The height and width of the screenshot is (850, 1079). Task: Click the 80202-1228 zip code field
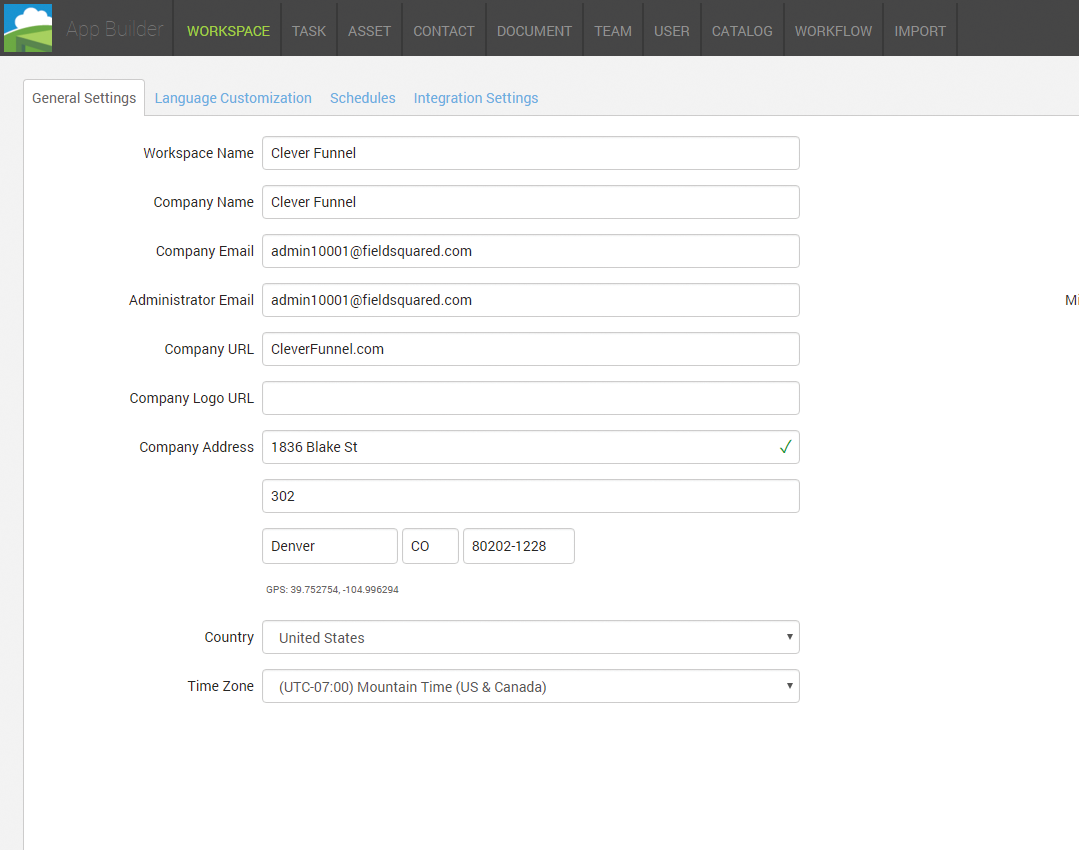coord(519,546)
